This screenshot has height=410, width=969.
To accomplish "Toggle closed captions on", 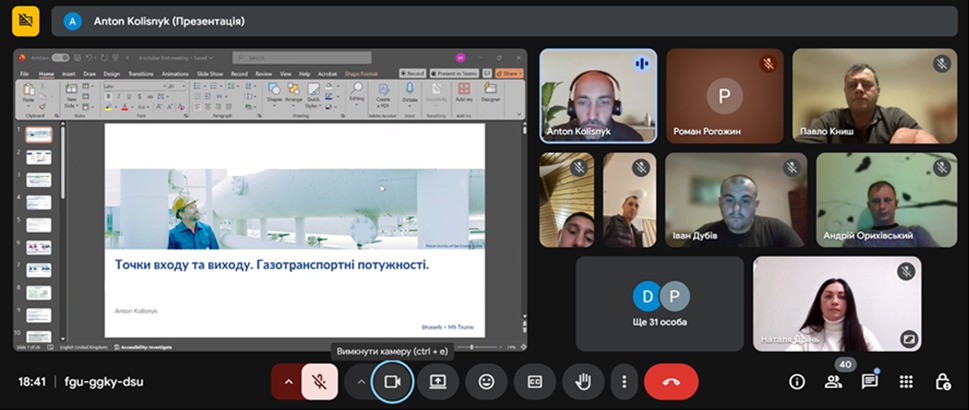I will click(534, 381).
